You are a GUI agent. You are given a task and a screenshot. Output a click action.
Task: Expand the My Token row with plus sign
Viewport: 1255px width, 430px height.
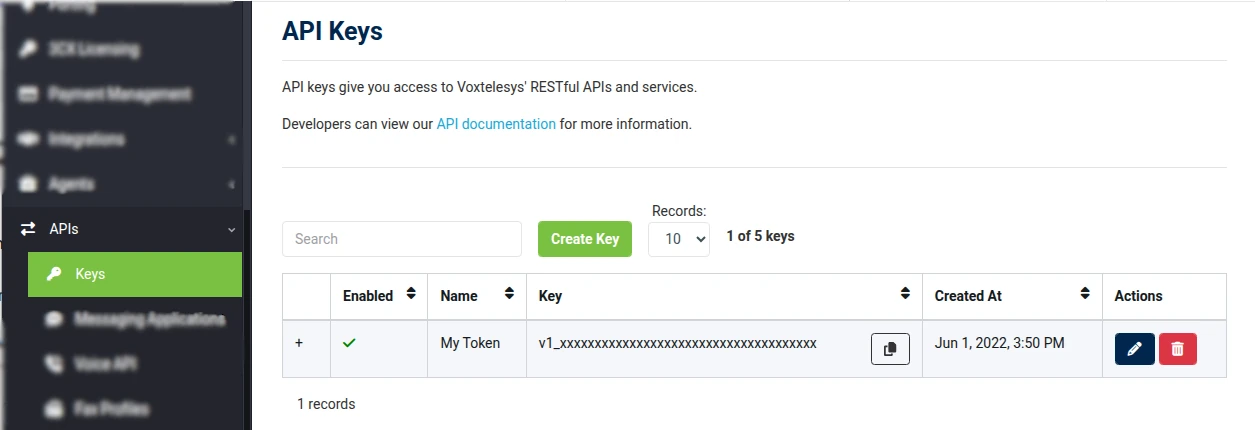(299, 343)
